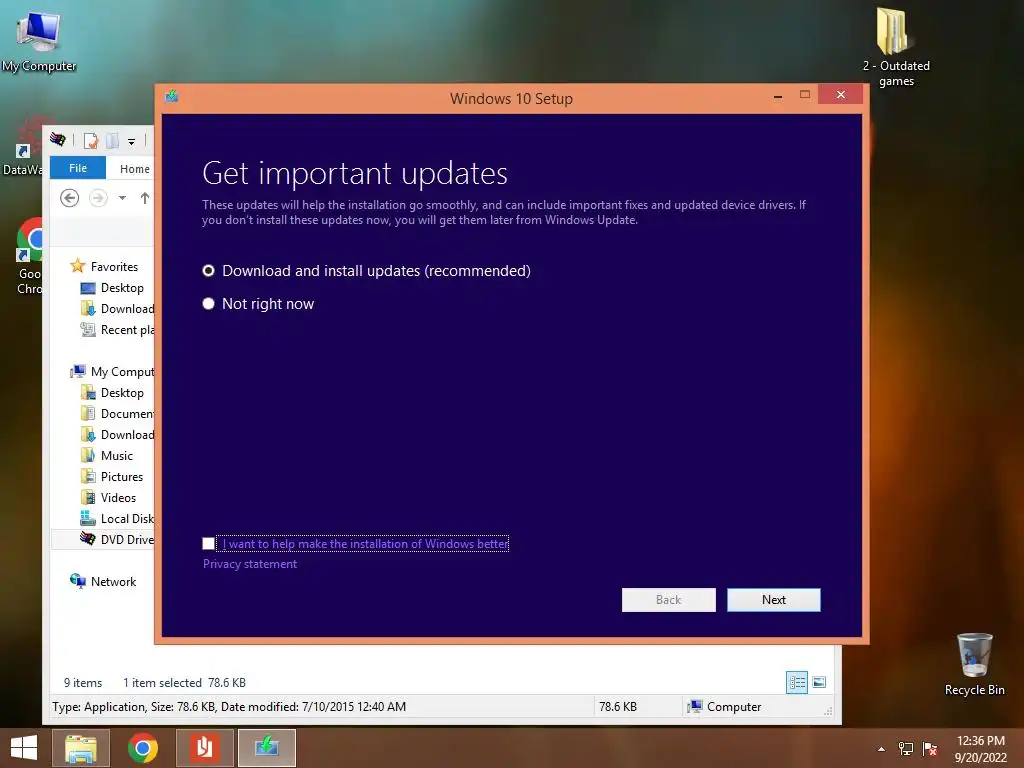The image size is (1024, 768).
Task: Click the greyed Back button
Action: click(x=668, y=600)
